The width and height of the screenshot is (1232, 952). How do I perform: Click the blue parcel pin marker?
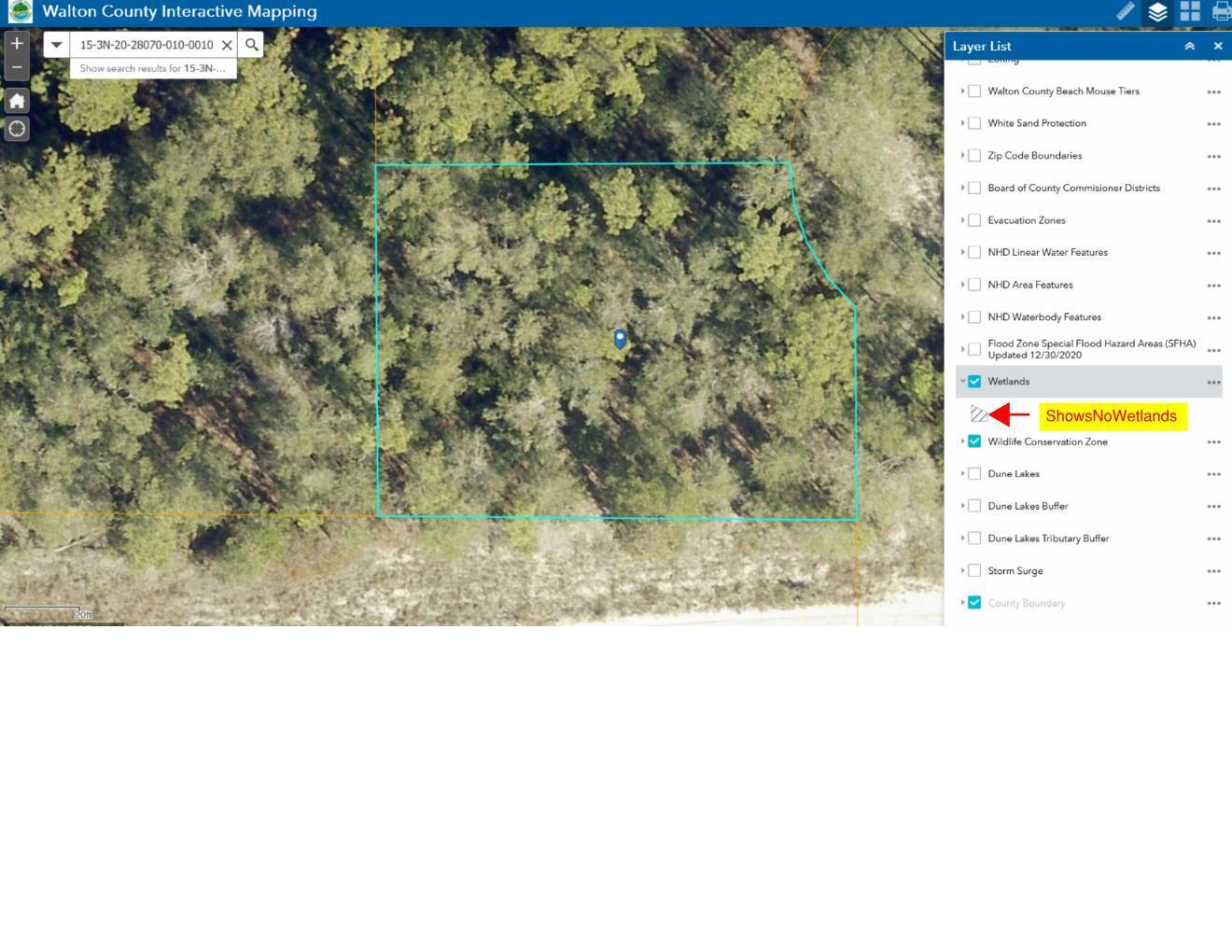(x=619, y=339)
